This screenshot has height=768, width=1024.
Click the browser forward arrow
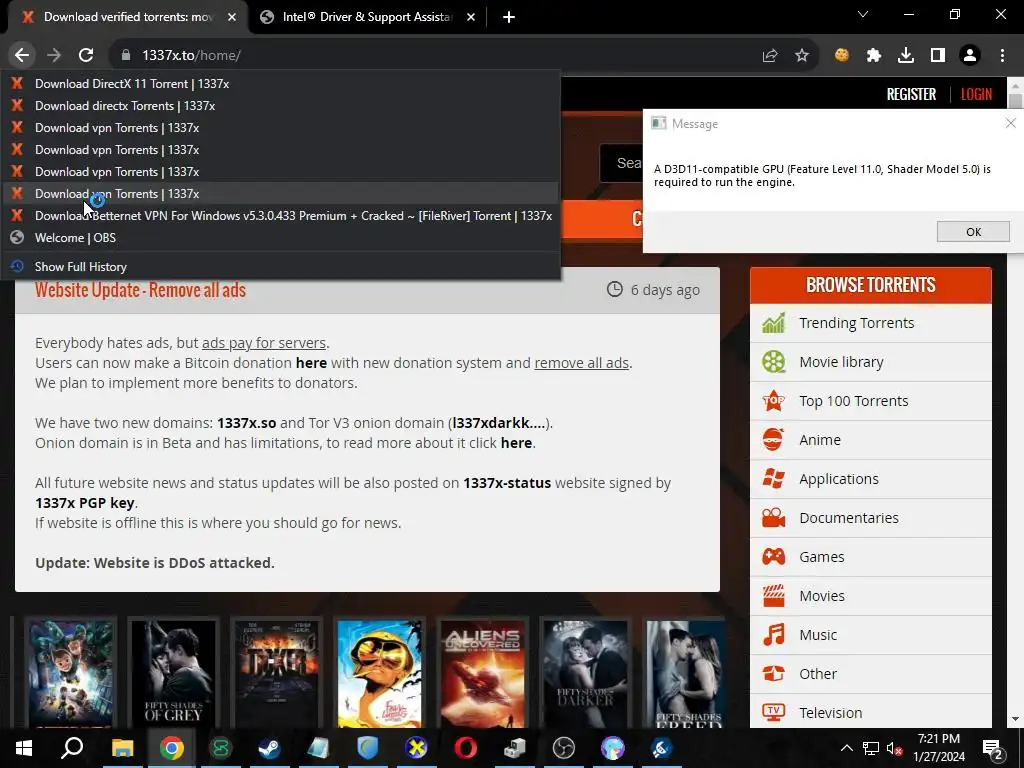pyautogui.click(x=54, y=56)
